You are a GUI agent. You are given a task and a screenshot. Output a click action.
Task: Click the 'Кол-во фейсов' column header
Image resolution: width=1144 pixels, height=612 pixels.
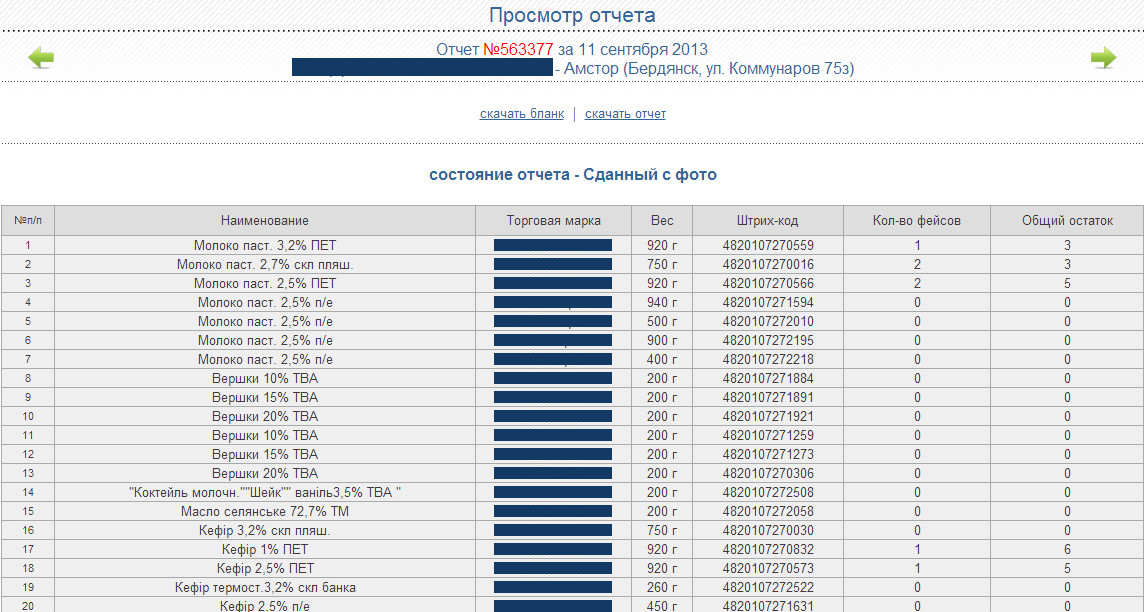click(x=916, y=221)
